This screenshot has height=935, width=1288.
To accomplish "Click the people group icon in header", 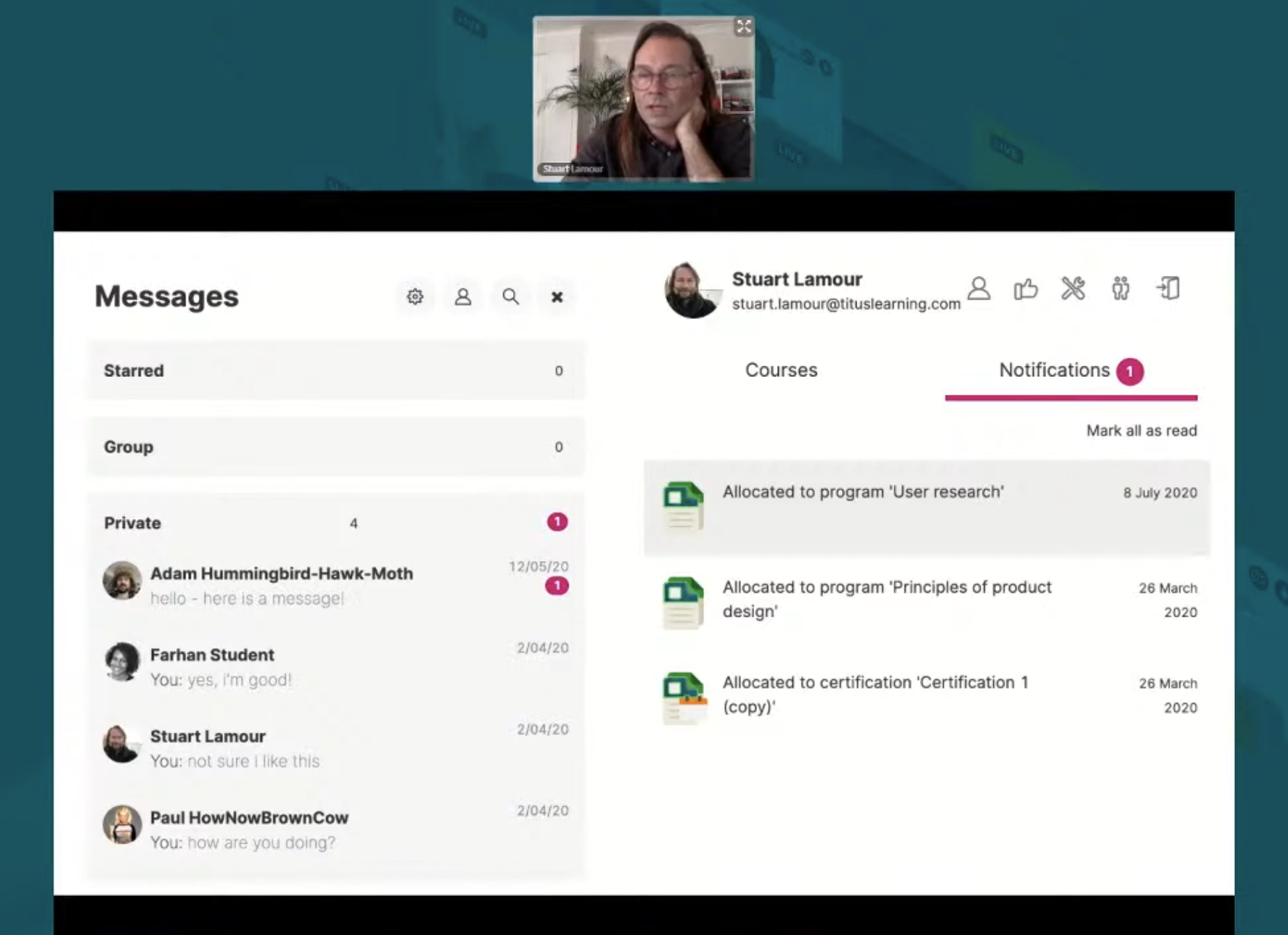I will point(1121,288).
